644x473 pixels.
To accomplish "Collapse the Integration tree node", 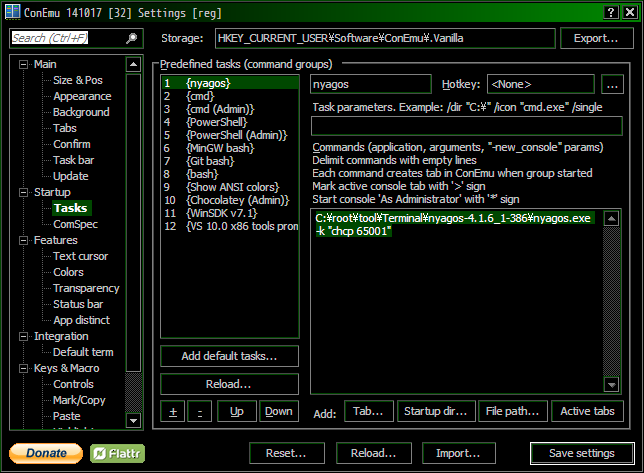I will coord(23,336).
